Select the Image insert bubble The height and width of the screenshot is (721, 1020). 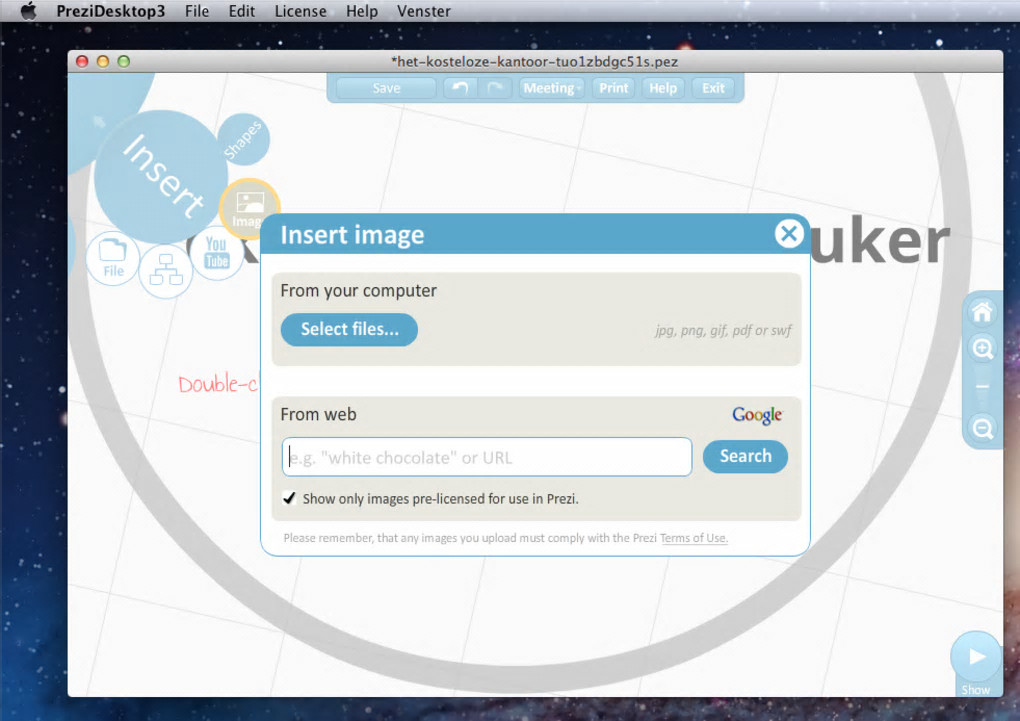250,209
